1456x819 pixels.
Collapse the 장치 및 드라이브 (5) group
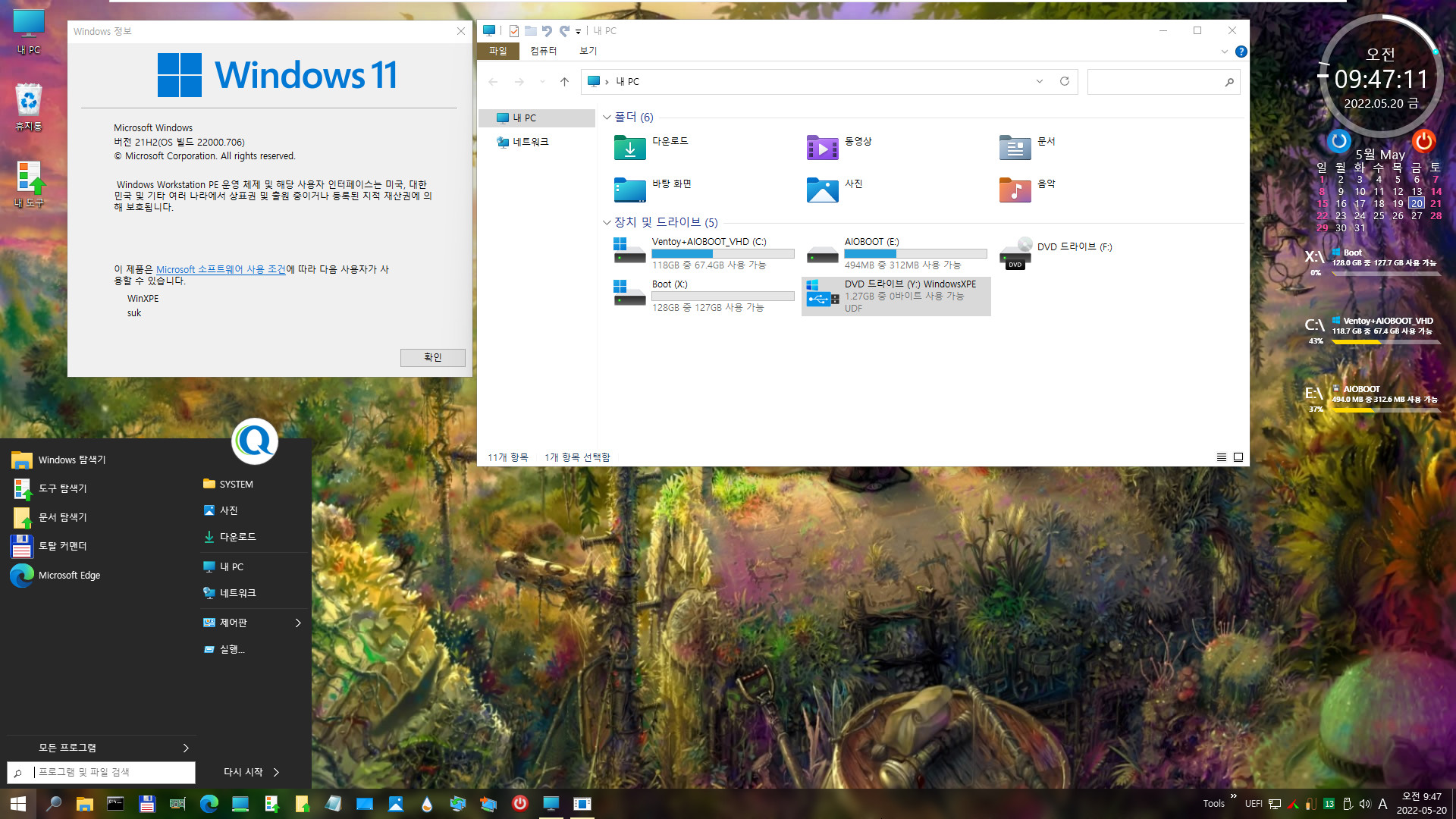607,222
